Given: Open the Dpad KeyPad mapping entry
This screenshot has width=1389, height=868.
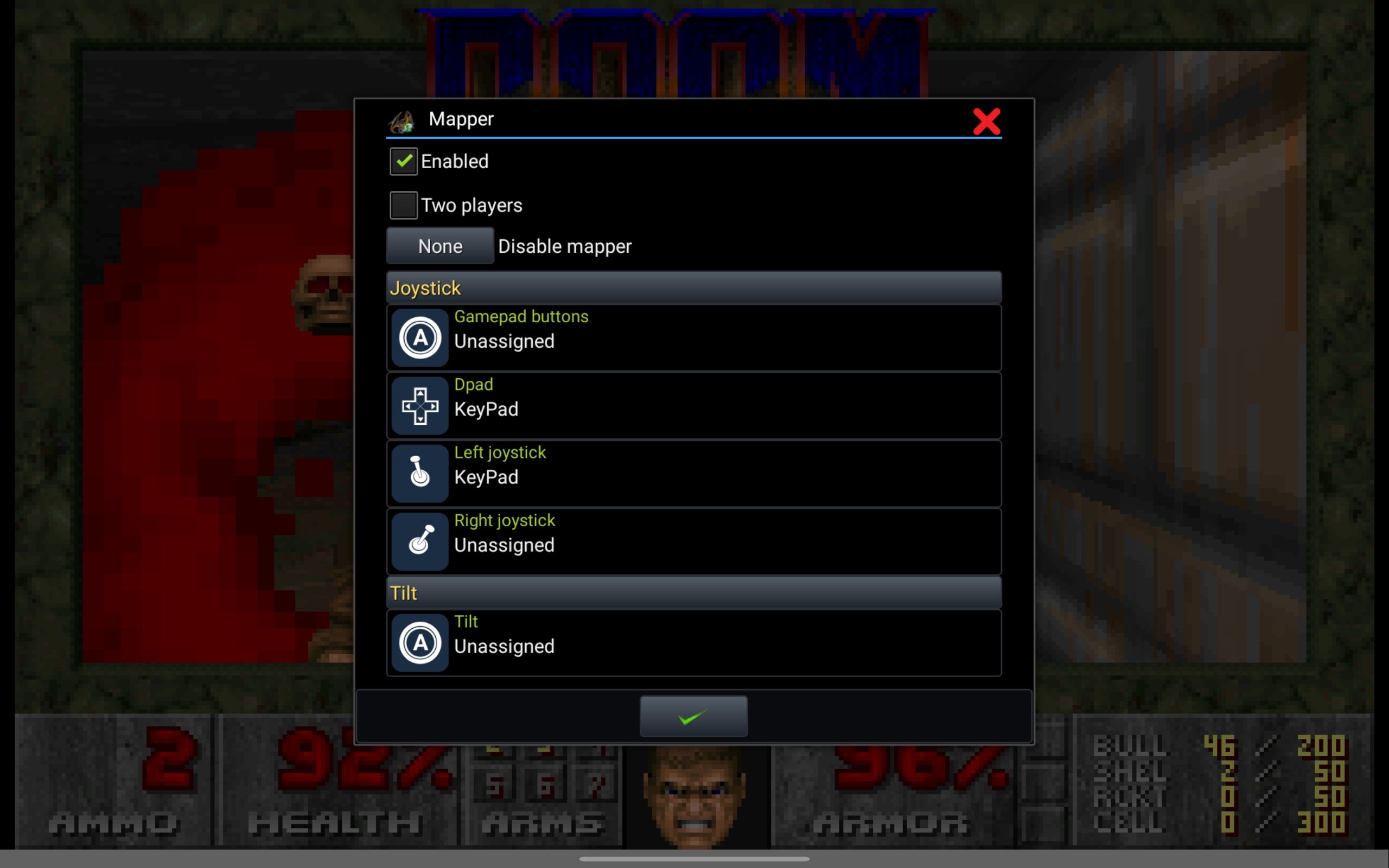Looking at the screenshot, I should [x=694, y=405].
